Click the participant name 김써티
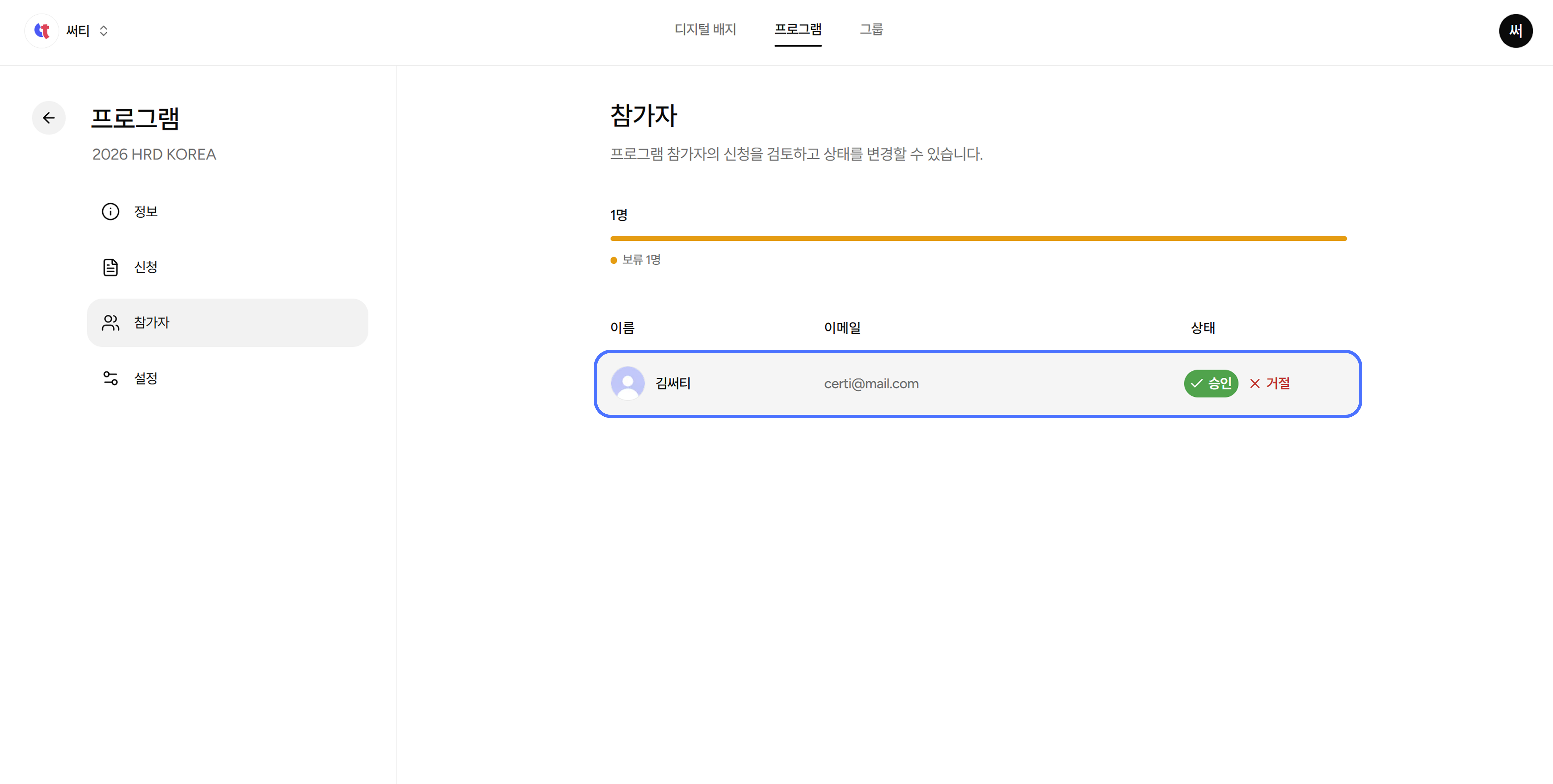 673,384
